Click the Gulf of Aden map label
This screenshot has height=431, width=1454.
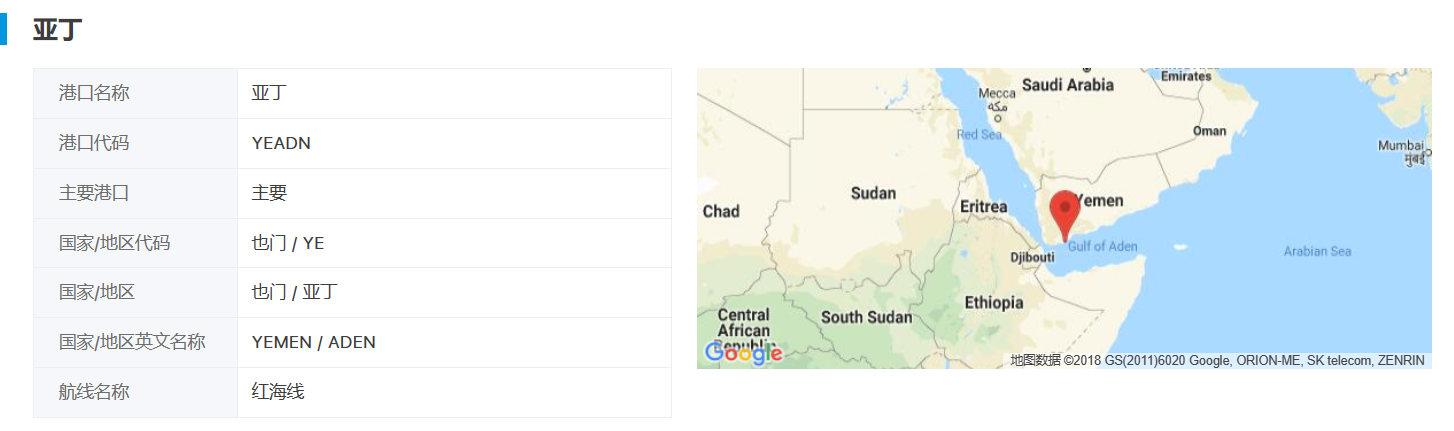pos(1102,247)
